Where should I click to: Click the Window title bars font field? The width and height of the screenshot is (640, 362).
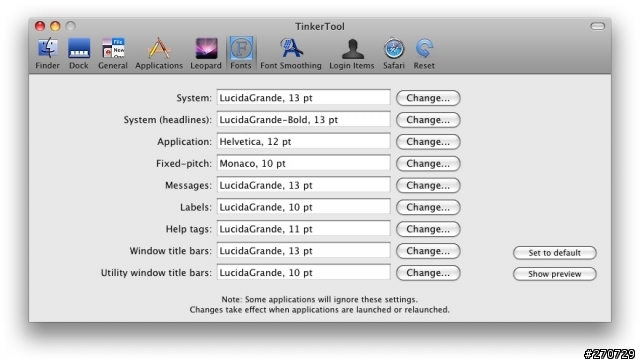coord(303,251)
